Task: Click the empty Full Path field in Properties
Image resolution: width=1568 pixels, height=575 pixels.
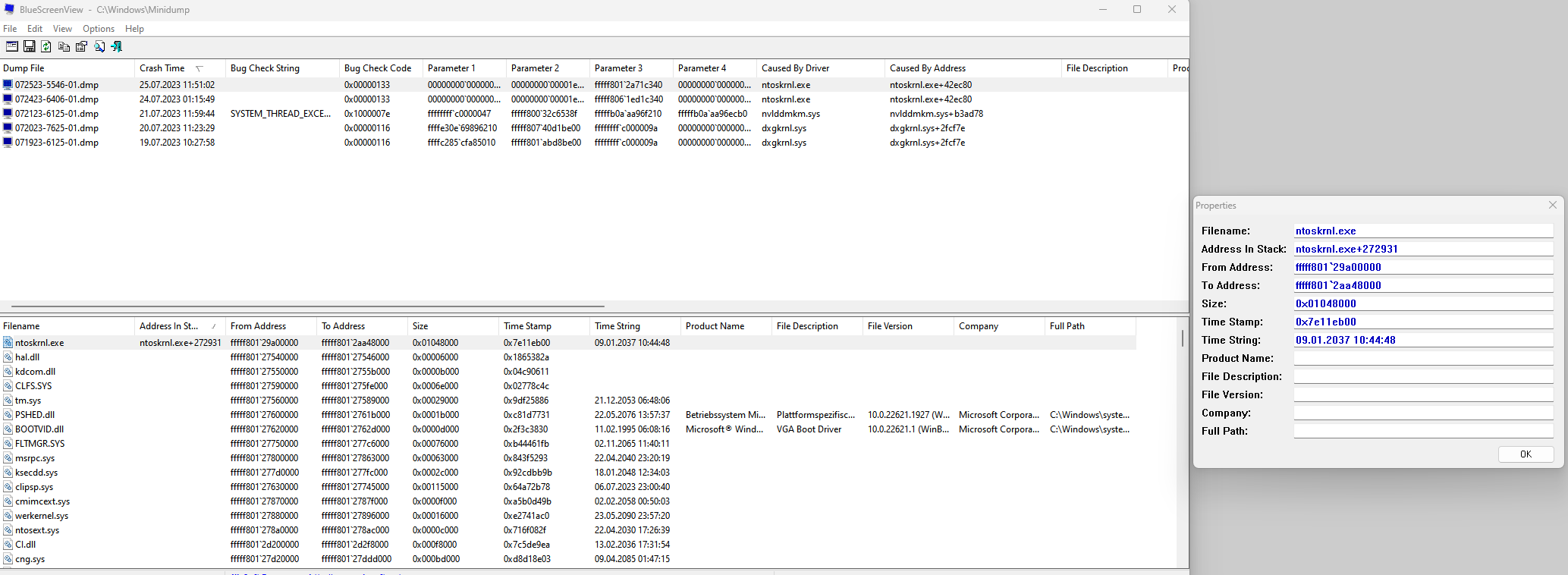Action: pyautogui.click(x=1423, y=431)
